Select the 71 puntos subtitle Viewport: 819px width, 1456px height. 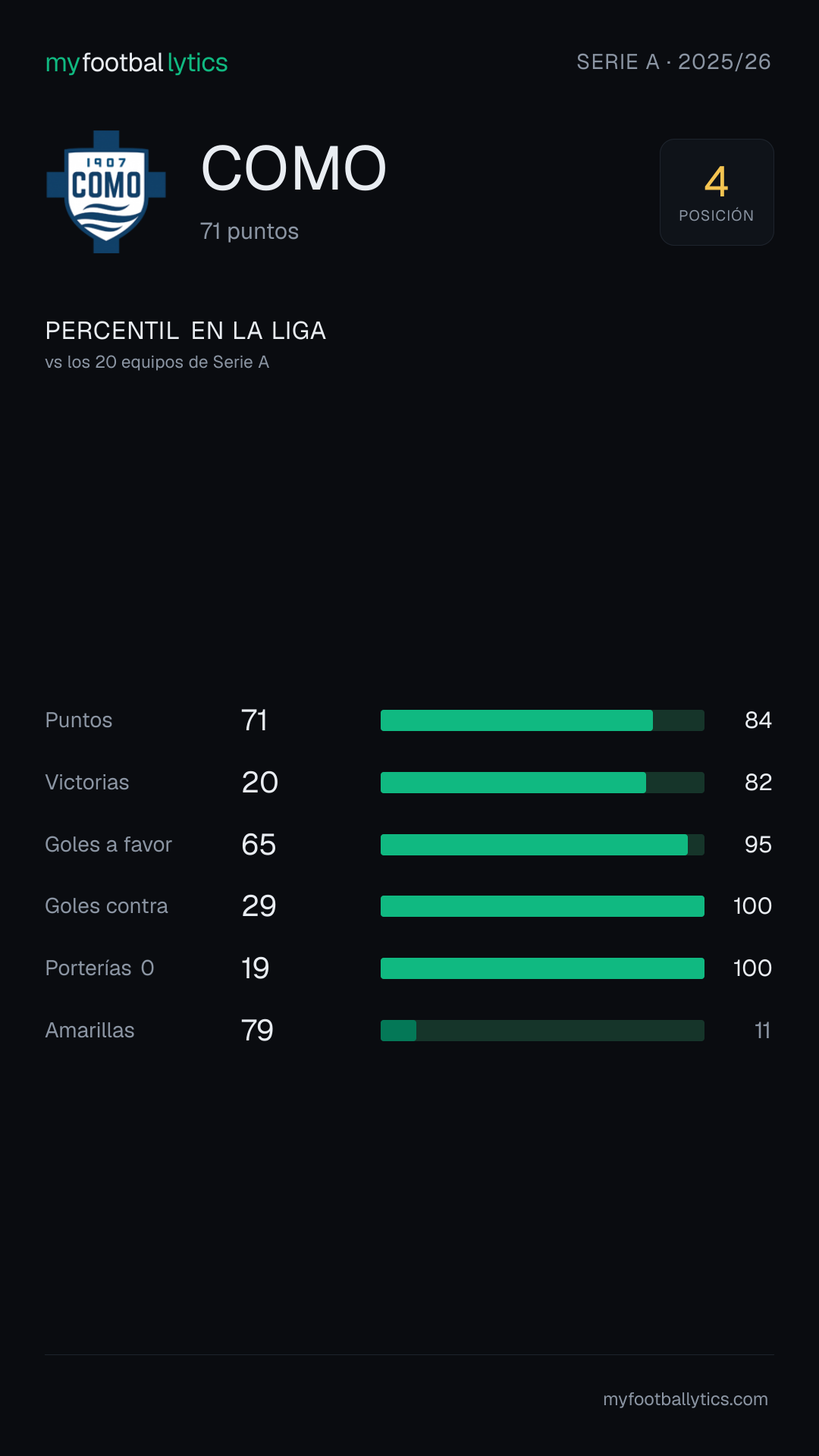coord(249,231)
